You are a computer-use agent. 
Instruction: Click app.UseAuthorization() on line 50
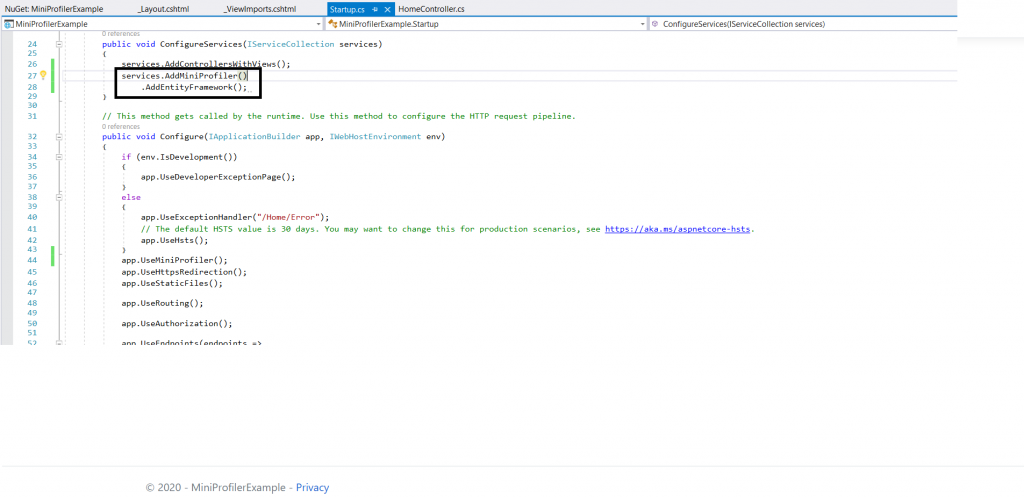tap(176, 324)
